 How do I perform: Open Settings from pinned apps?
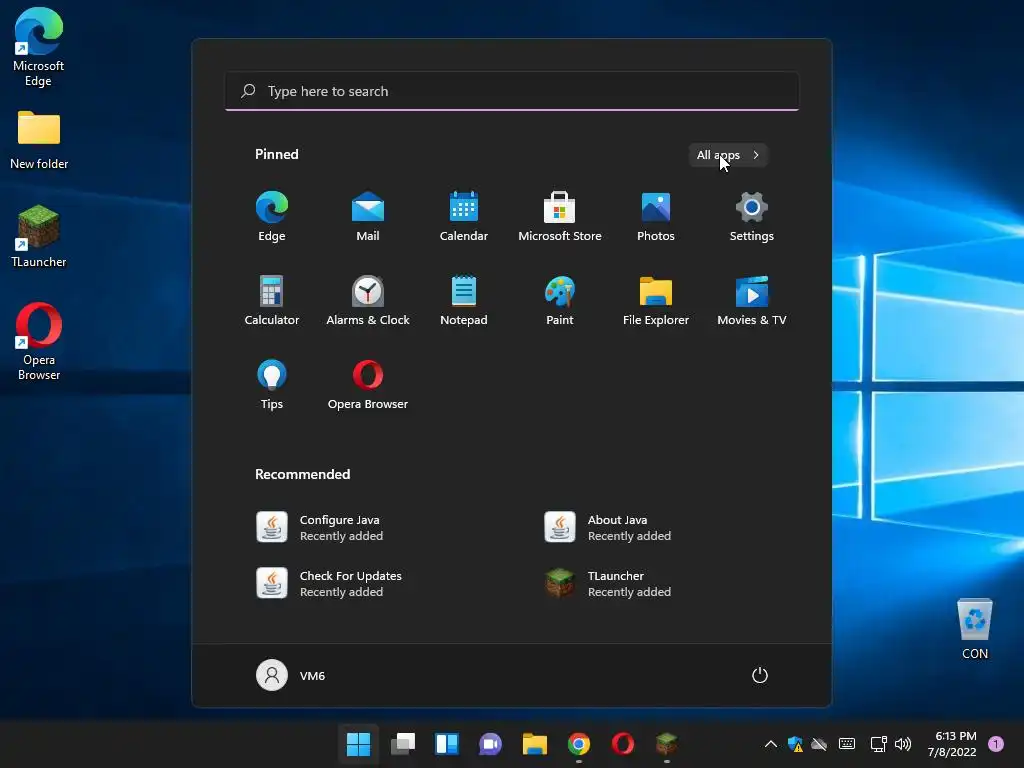752,217
